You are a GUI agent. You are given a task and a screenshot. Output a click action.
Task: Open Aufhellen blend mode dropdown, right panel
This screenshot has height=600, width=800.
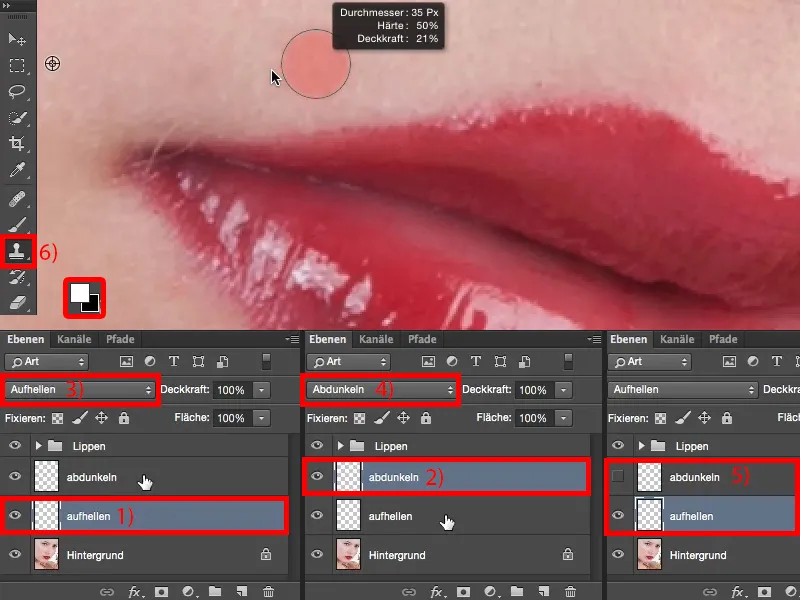[x=682, y=390]
